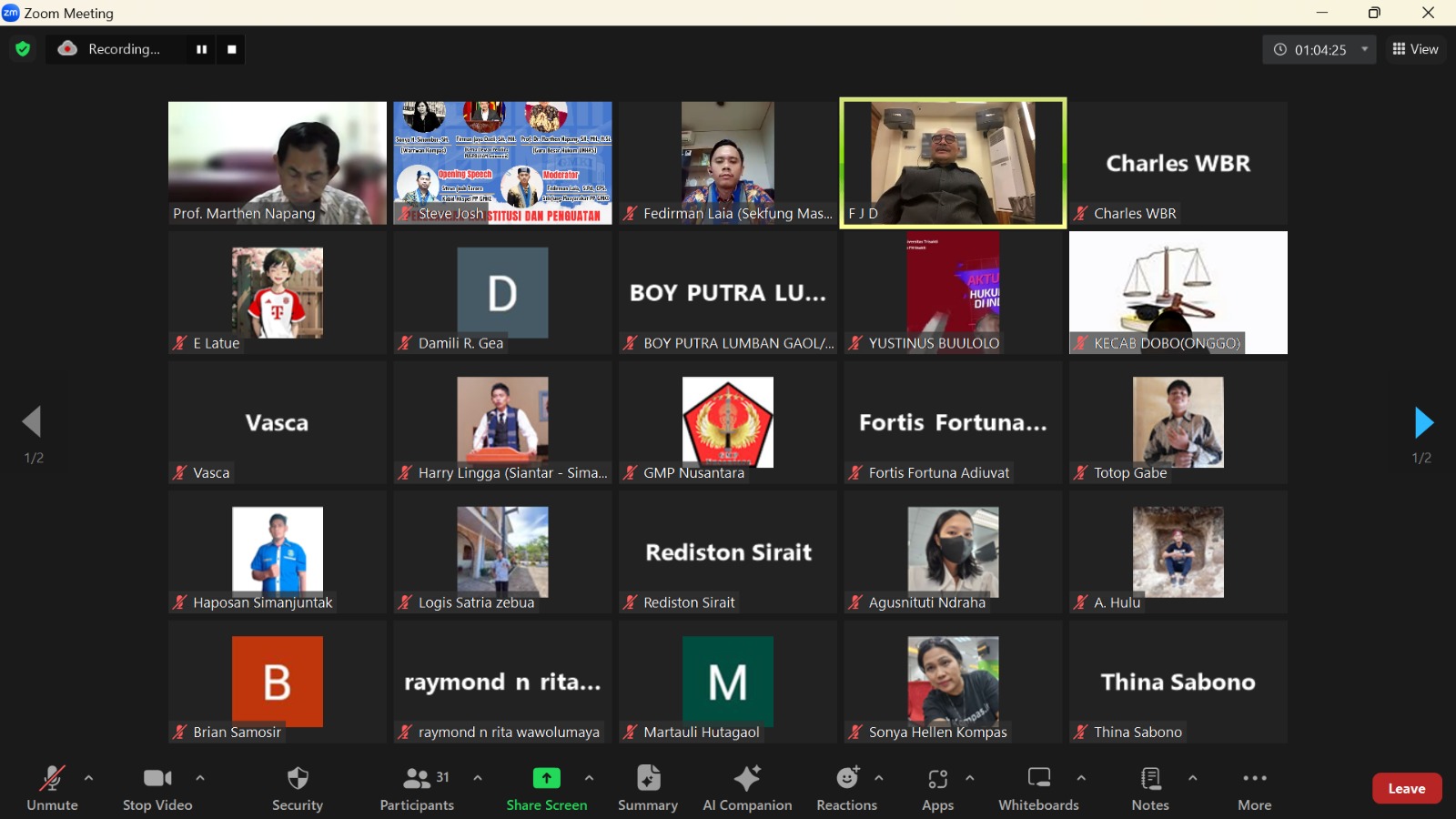Image resolution: width=1456 pixels, height=819 pixels.
Task: Unmute the microphone
Action: [52, 788]
